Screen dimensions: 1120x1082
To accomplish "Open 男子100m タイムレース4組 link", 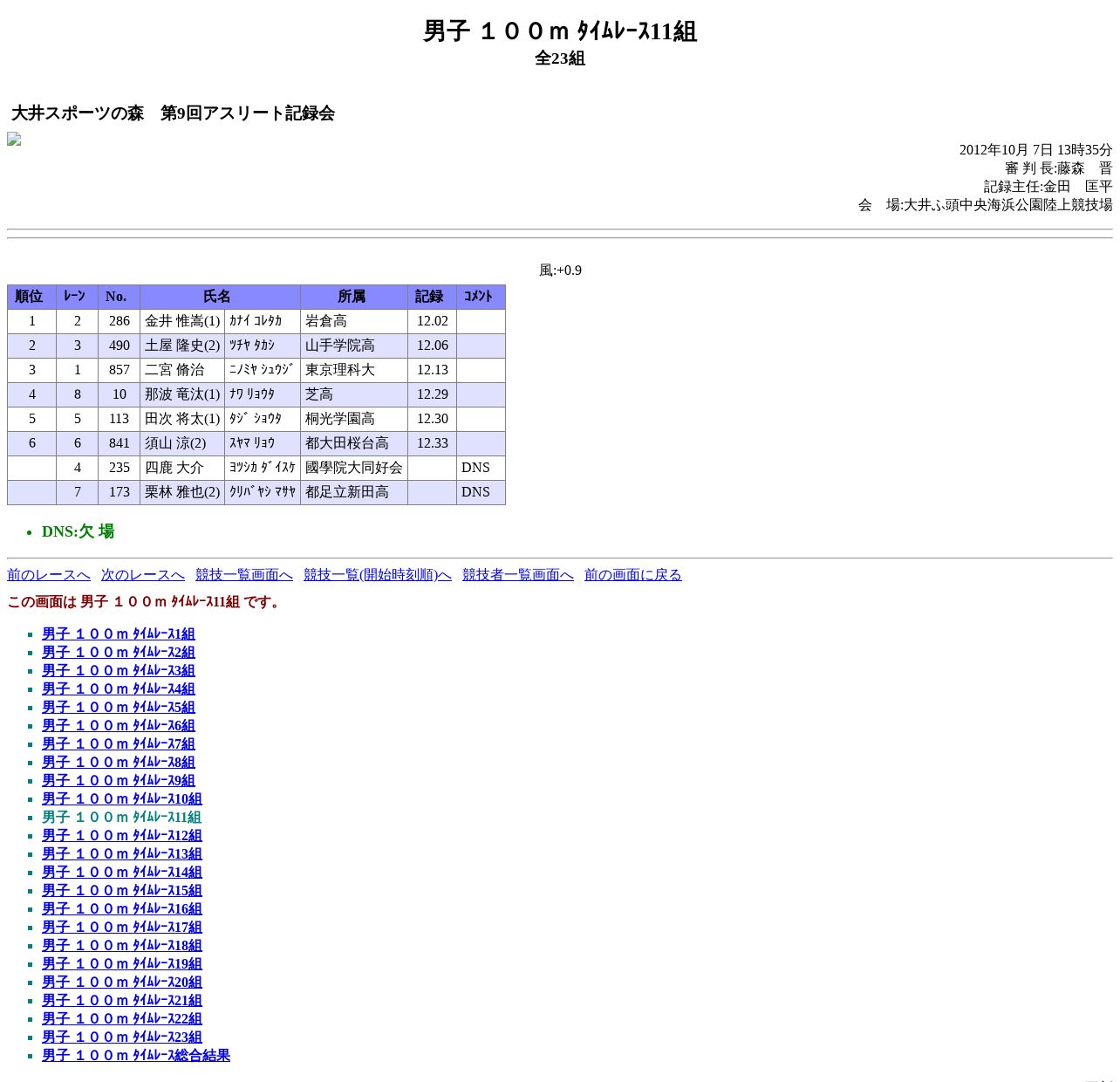I will click(119, 689).
